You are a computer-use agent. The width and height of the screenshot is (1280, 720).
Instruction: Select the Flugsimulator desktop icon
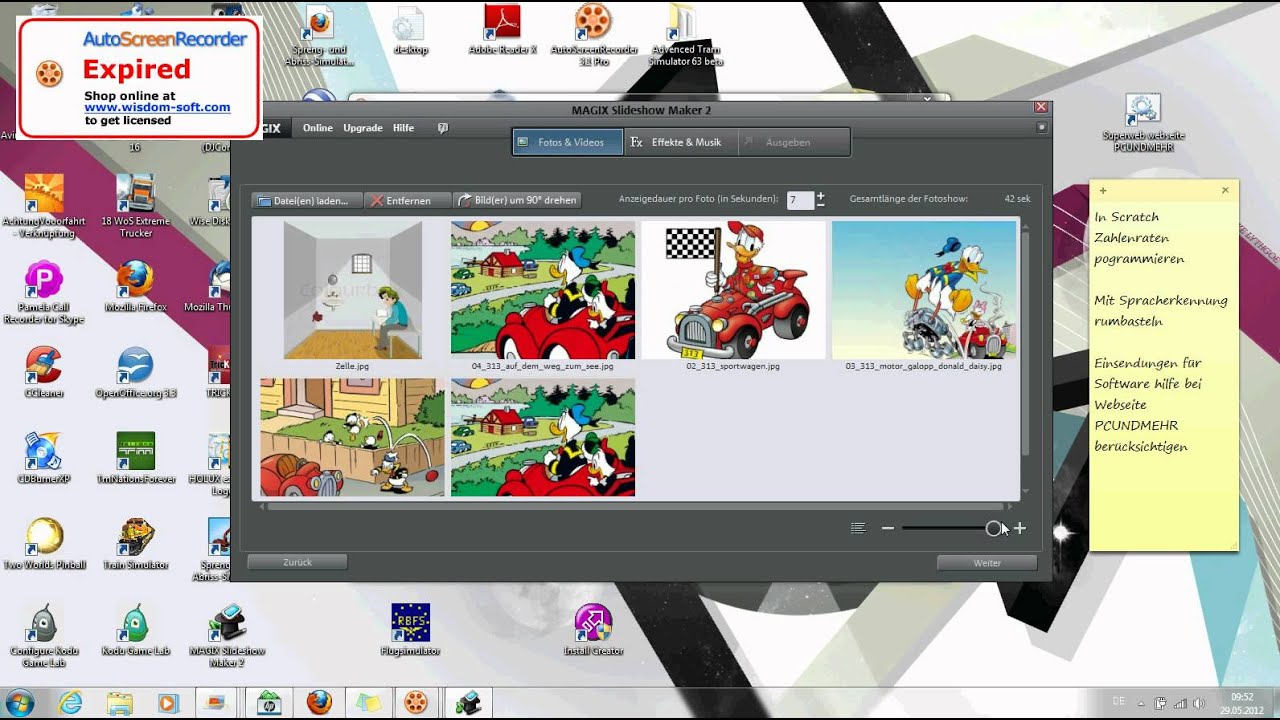[410, 630]
